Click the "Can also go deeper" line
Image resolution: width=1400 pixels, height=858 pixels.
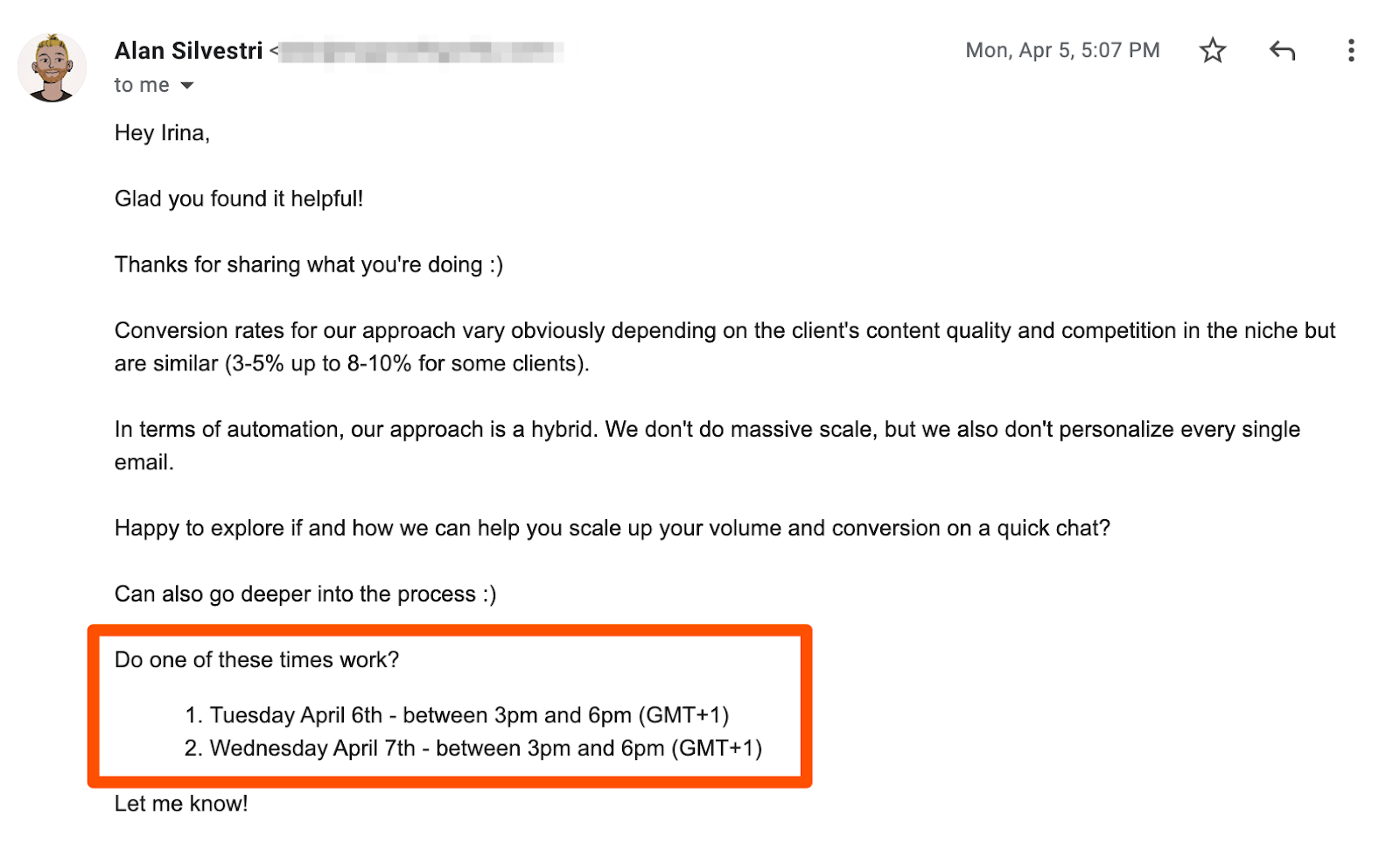point(304,594)
